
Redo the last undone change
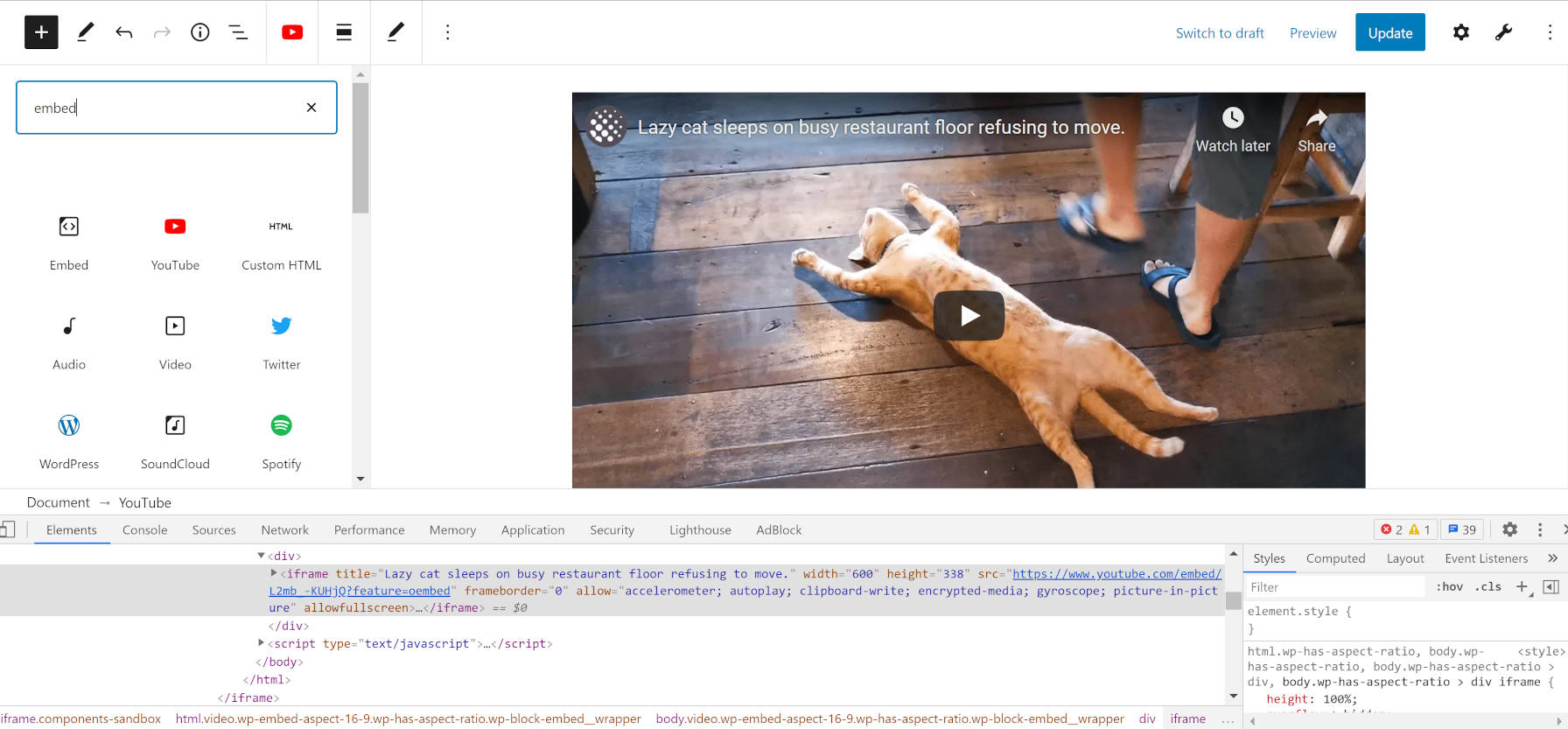tap(162, 32)
